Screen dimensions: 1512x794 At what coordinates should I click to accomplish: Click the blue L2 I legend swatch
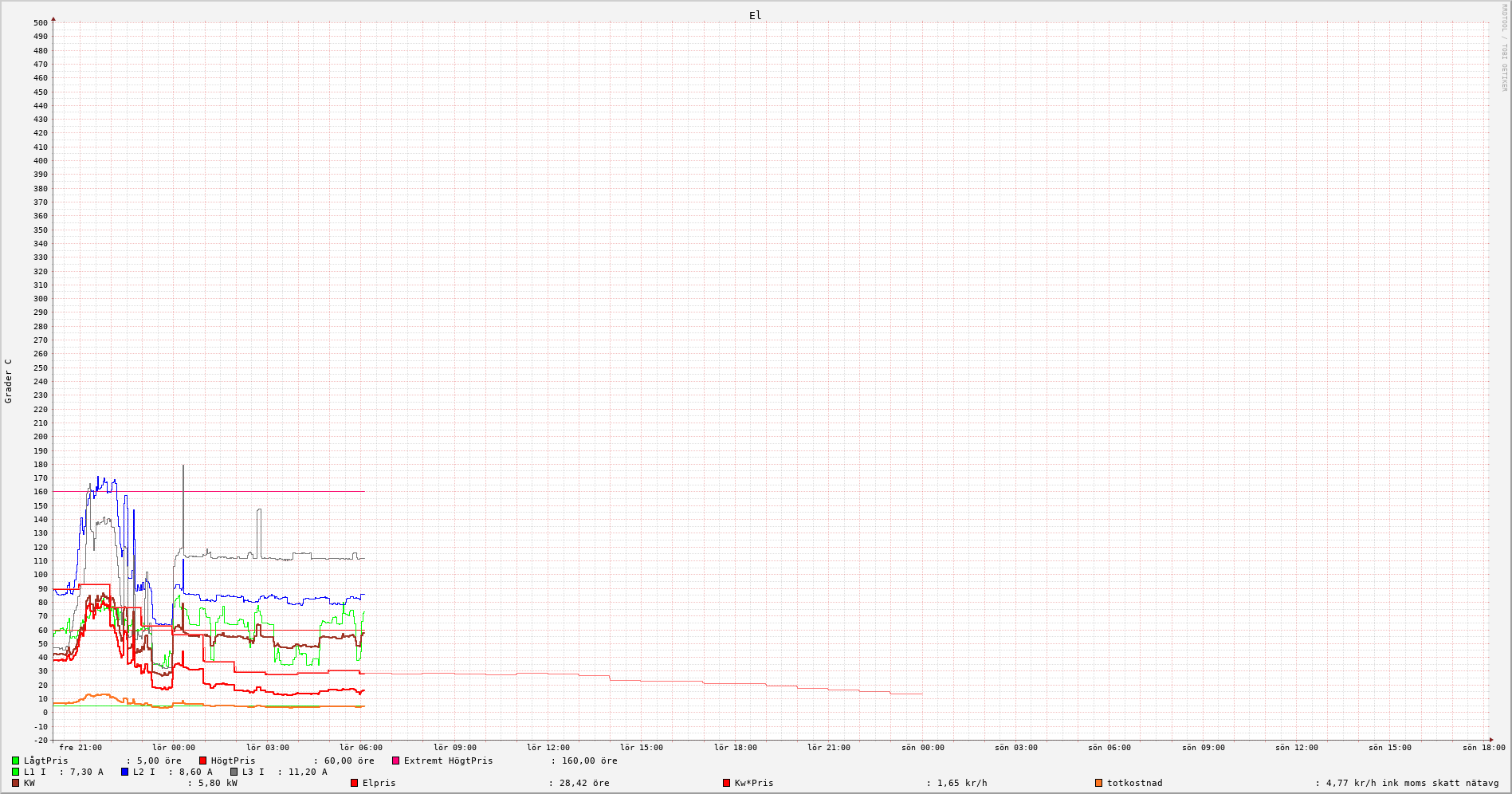(x=124, y=772)
